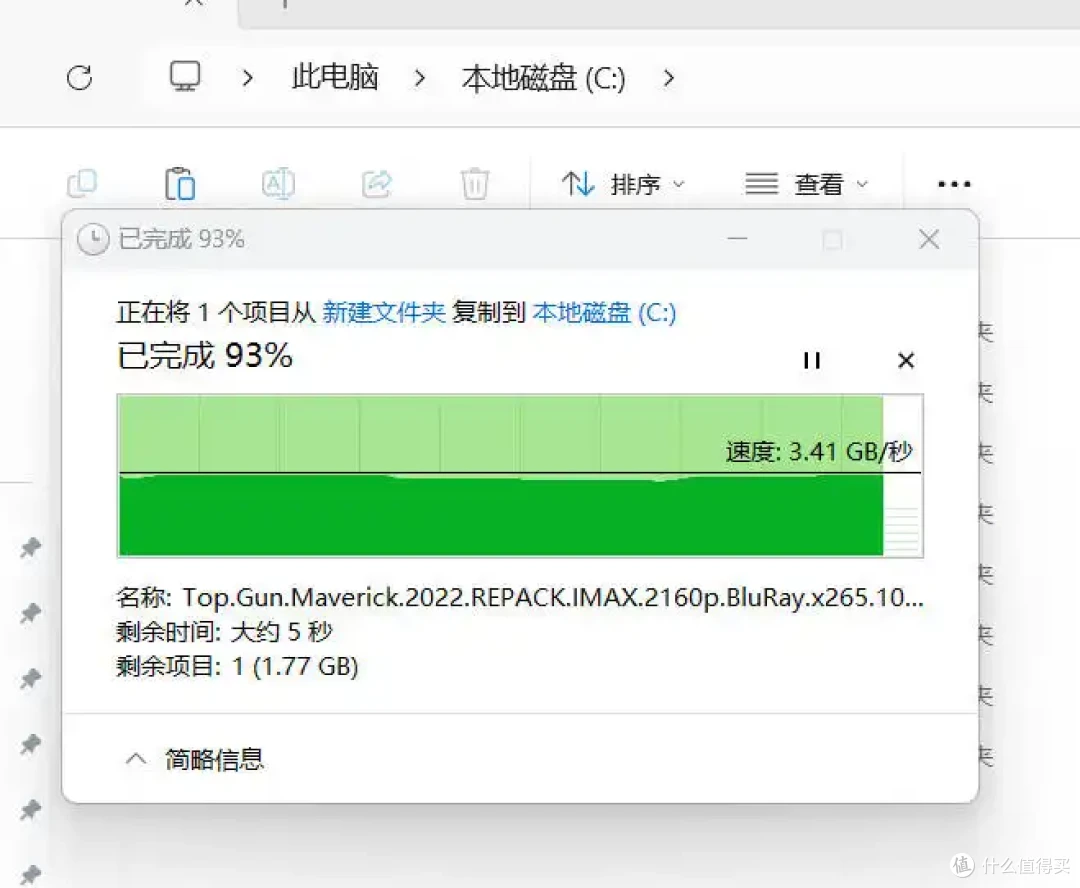The image size is (1080, 888).
Task: Click the copy progress speed graph
Action: tap(520, 475)
